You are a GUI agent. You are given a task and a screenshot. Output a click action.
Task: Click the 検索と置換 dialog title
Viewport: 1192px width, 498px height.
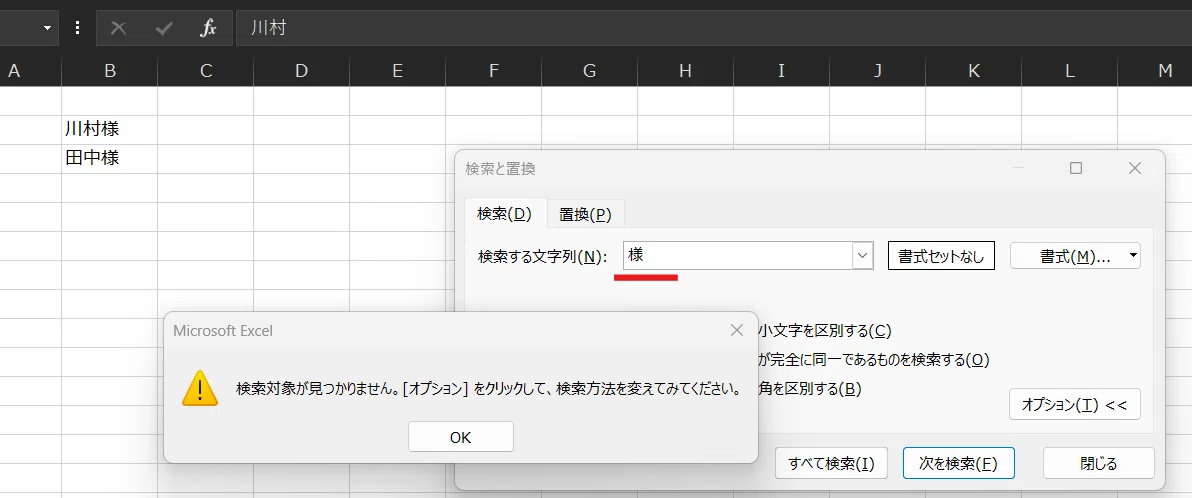[x=500, y=169]
